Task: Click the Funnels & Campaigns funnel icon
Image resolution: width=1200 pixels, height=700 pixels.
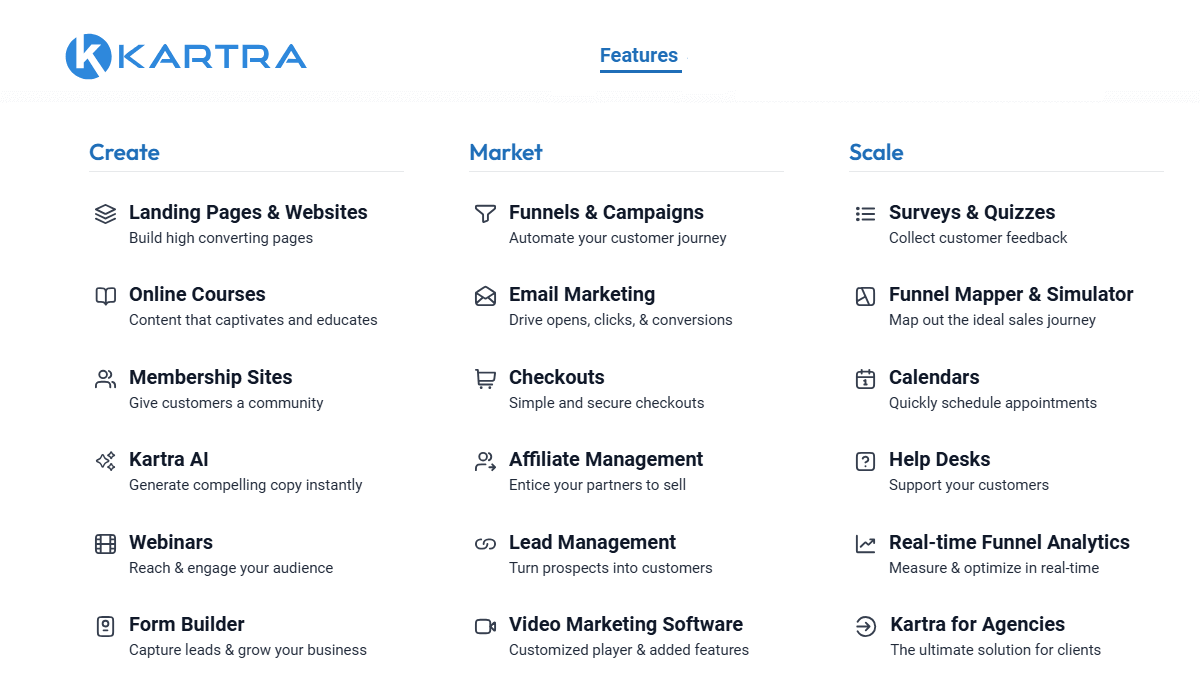Action: click(485, 213)
